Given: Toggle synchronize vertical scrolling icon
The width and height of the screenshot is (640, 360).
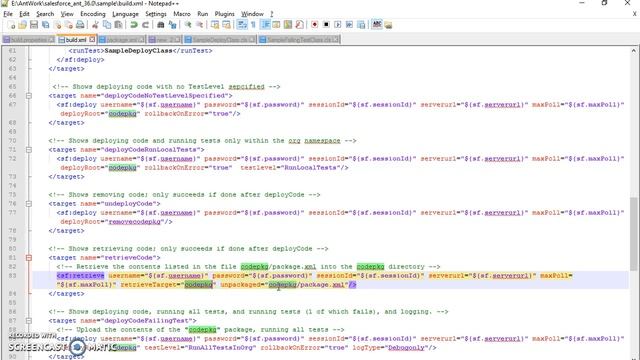Looking at the screenshot, I should 215,25.
